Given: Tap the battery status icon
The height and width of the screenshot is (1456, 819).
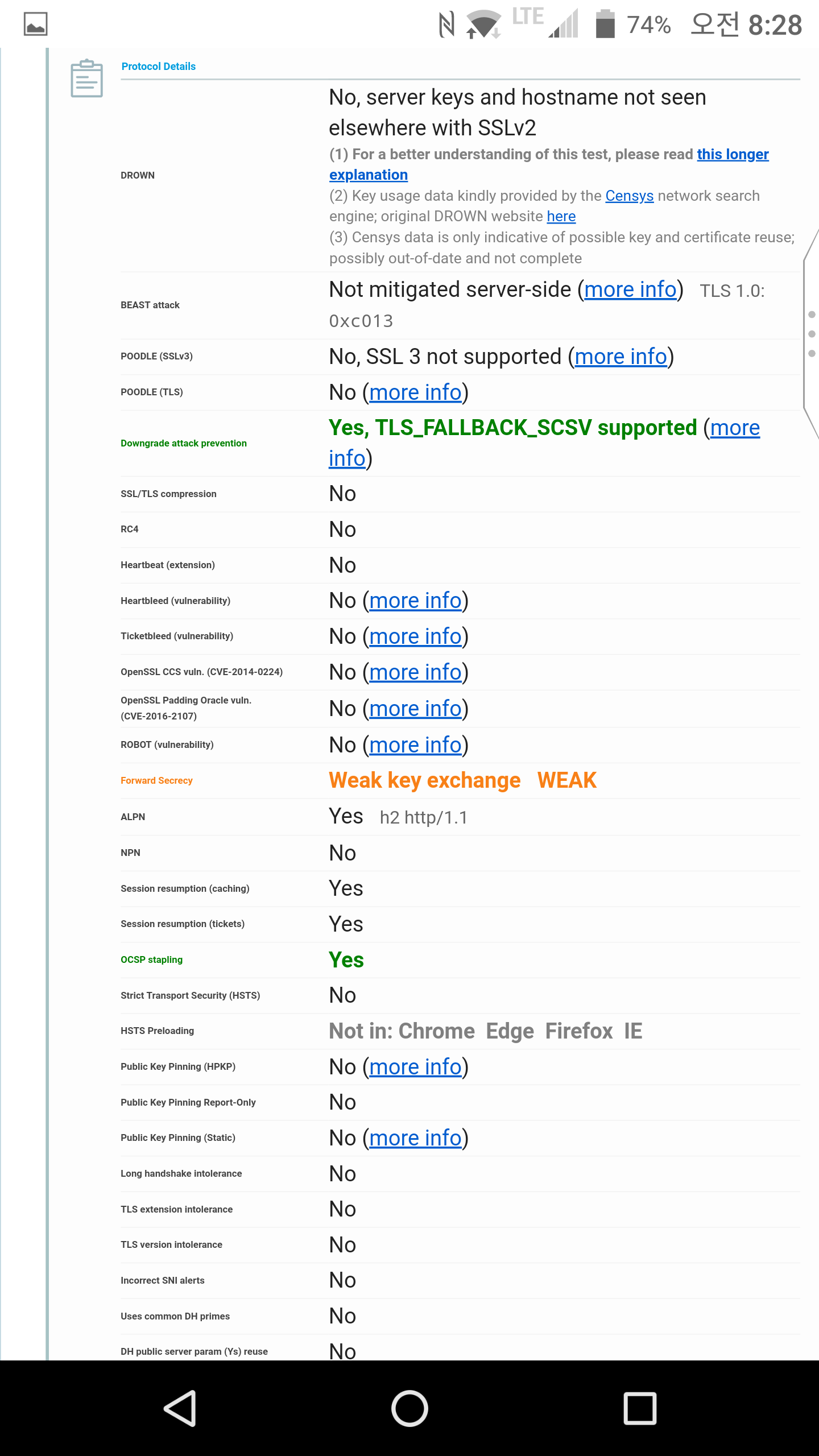Looking at the screenshot, I should click(605, 24).
